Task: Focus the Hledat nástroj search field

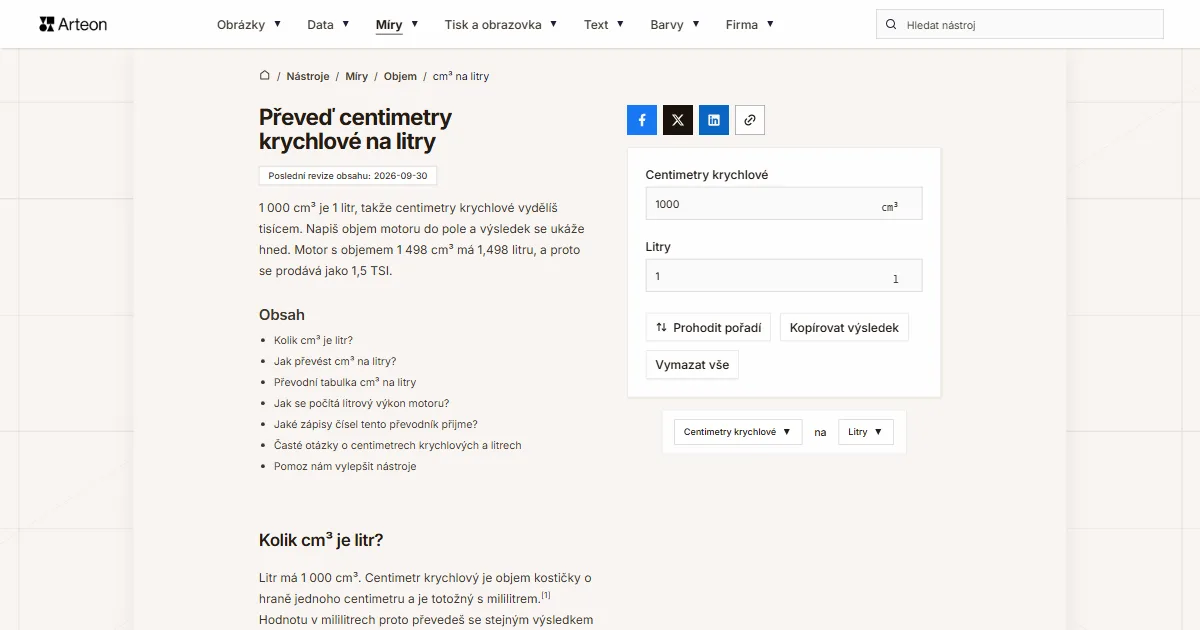Action: click(x=1020, y=24)
